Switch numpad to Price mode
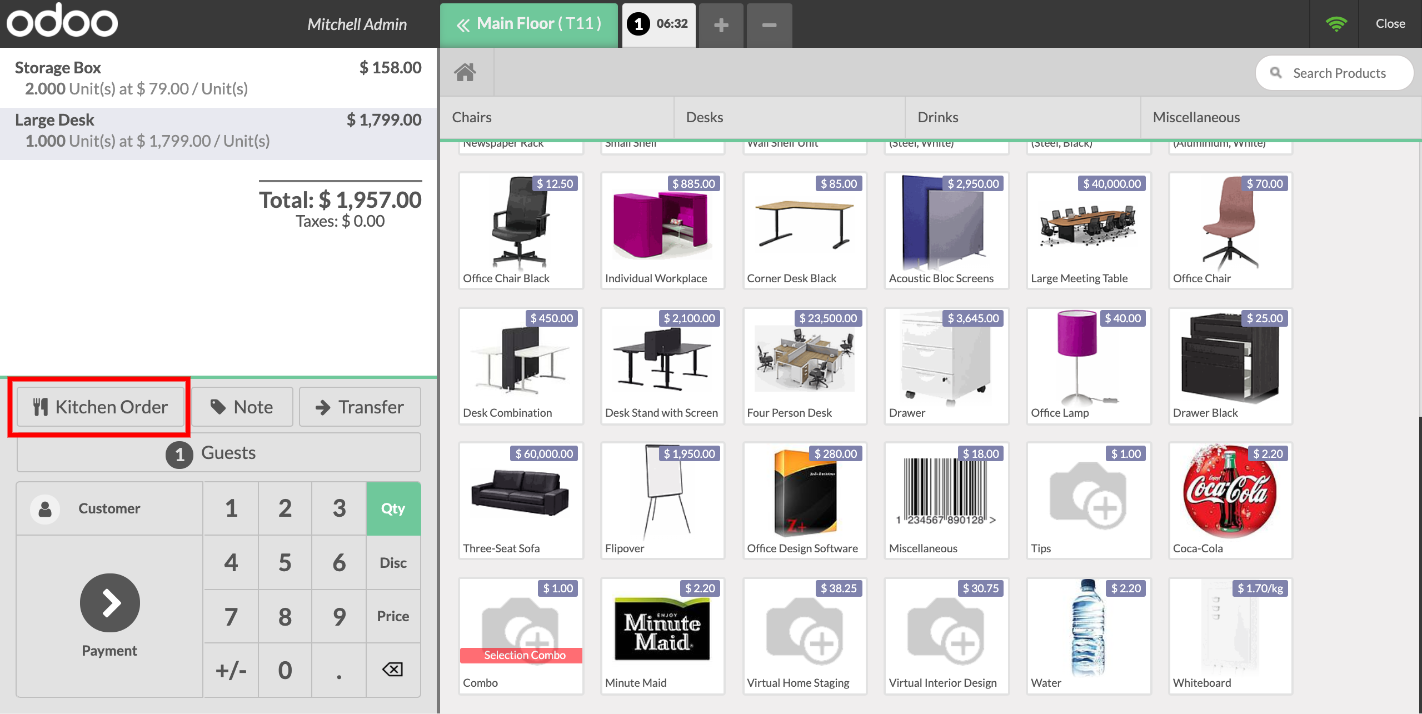Screen dimensions: 1422x714 point(393,616)
